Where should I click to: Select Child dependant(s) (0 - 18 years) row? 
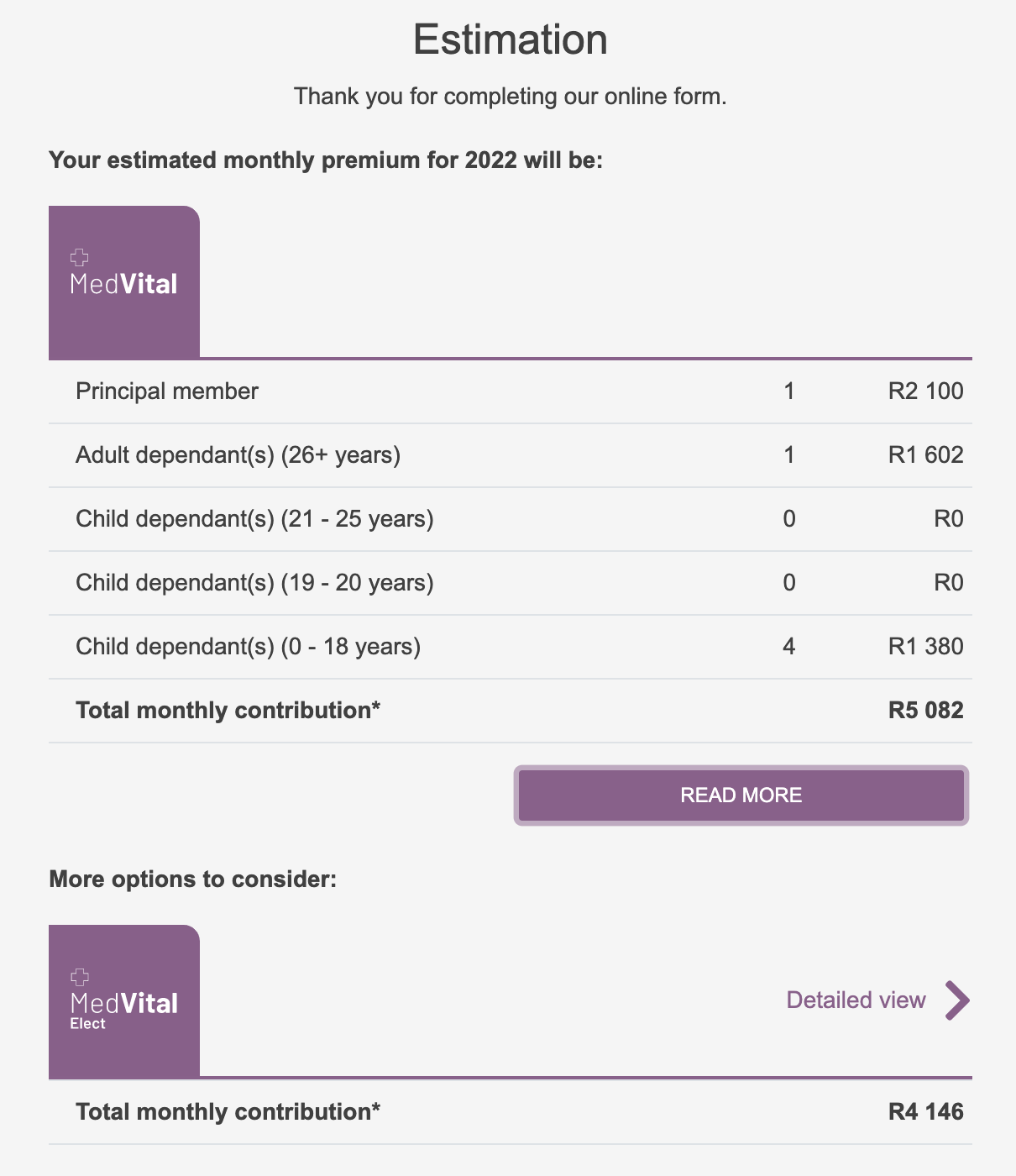pos(511,647)
